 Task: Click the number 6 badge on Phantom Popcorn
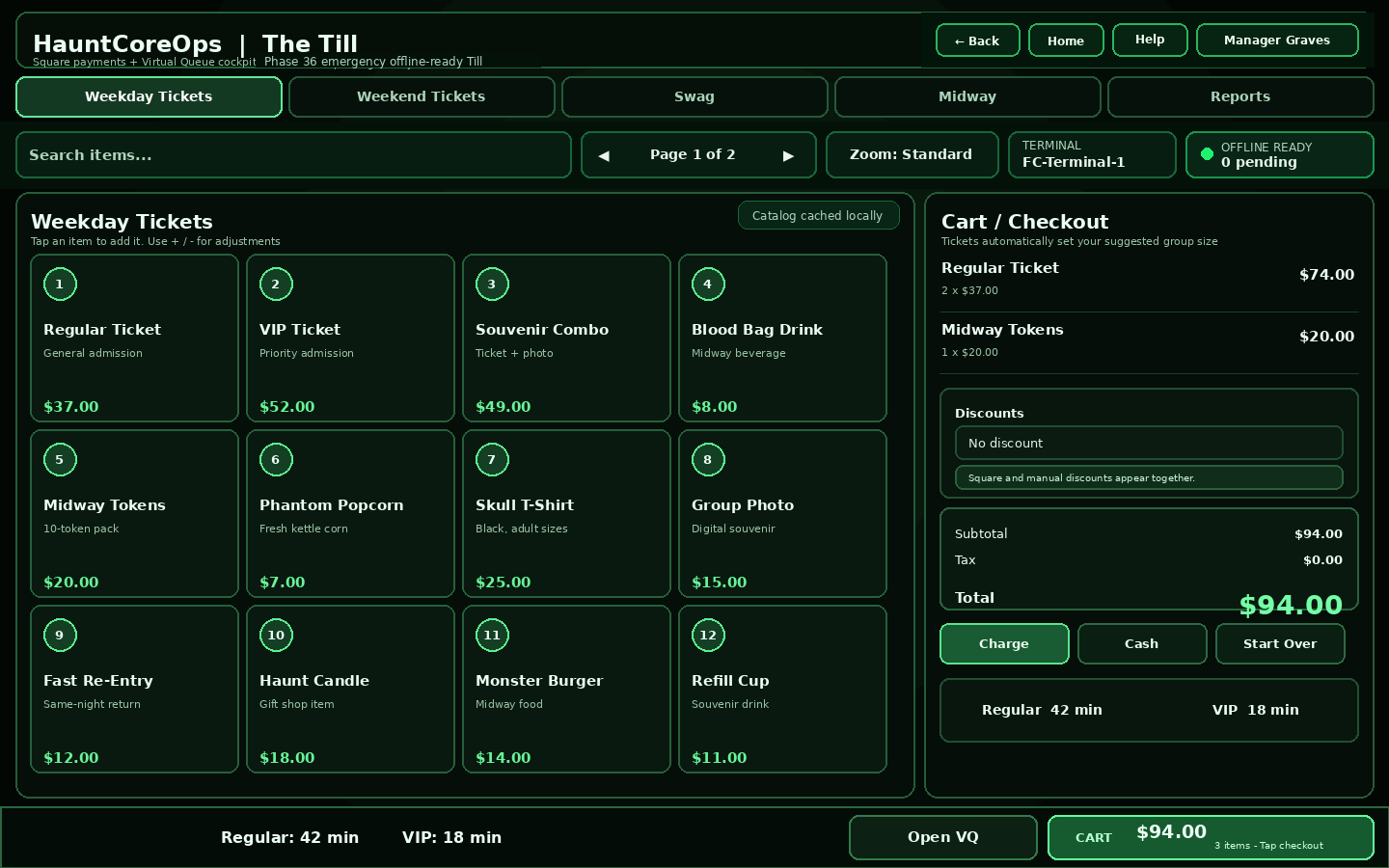tap(276, 460)
